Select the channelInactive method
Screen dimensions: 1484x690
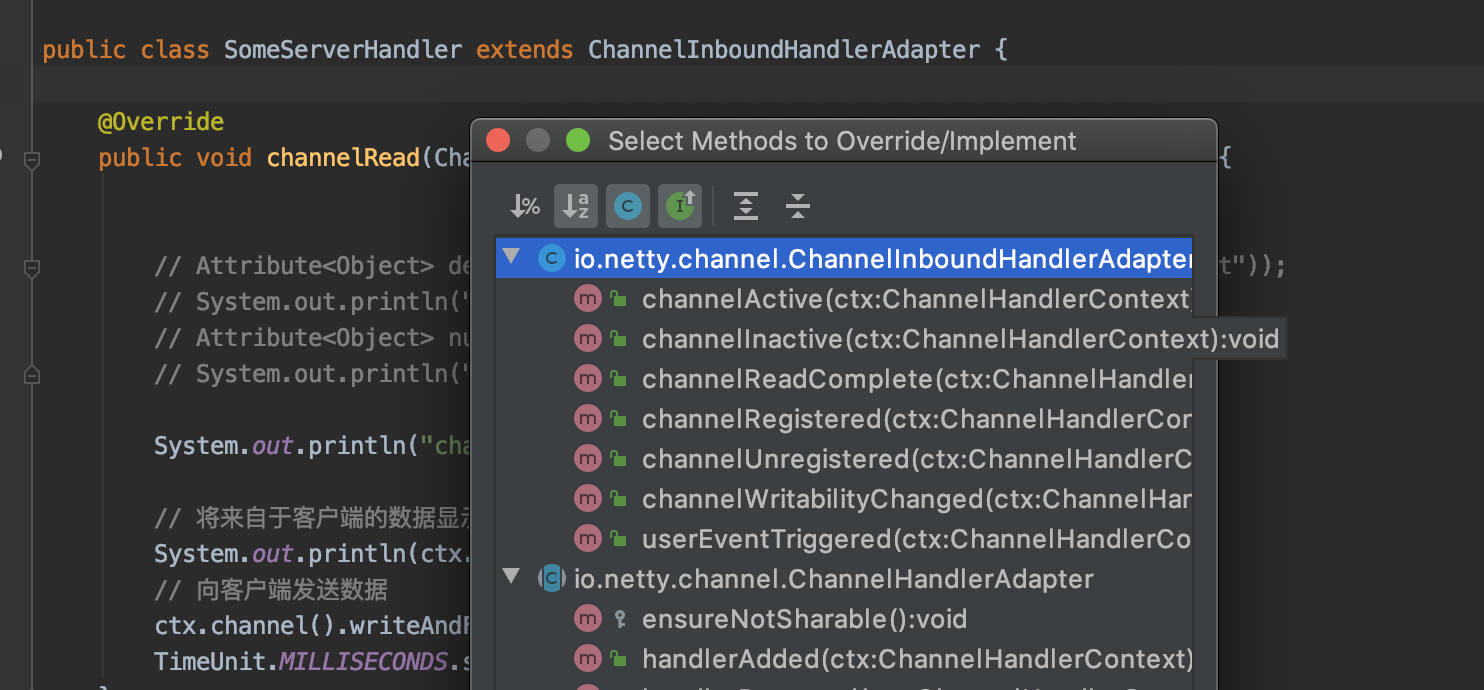tap(844, 339)
